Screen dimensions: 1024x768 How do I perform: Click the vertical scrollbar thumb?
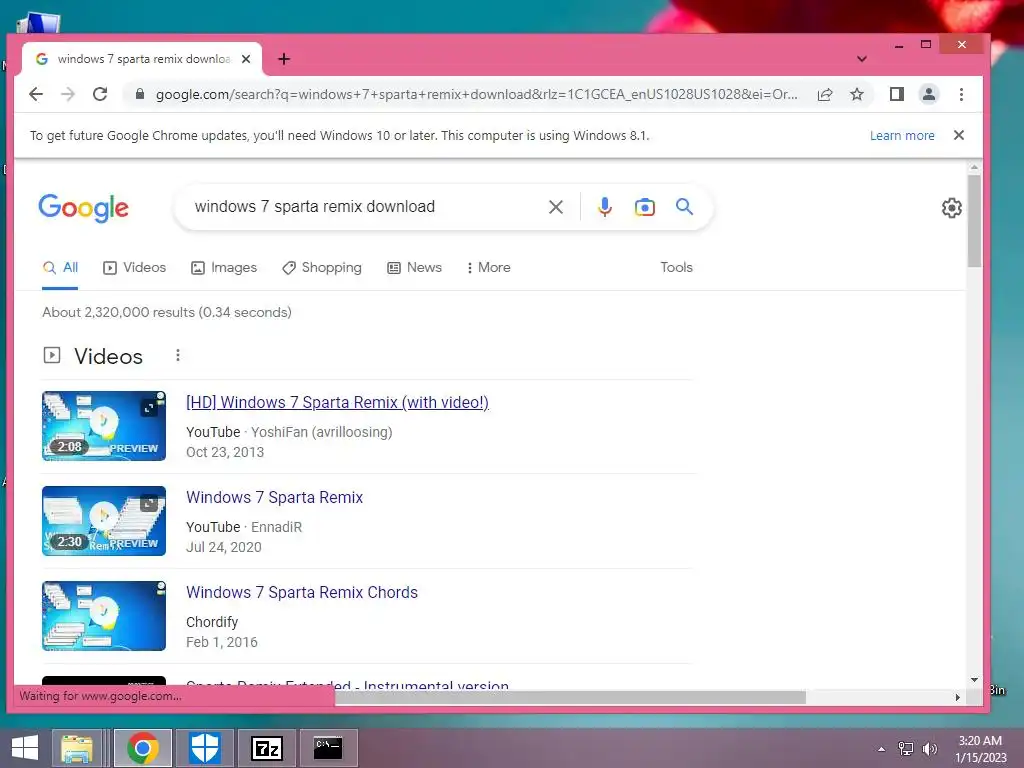tap(974, 221)
